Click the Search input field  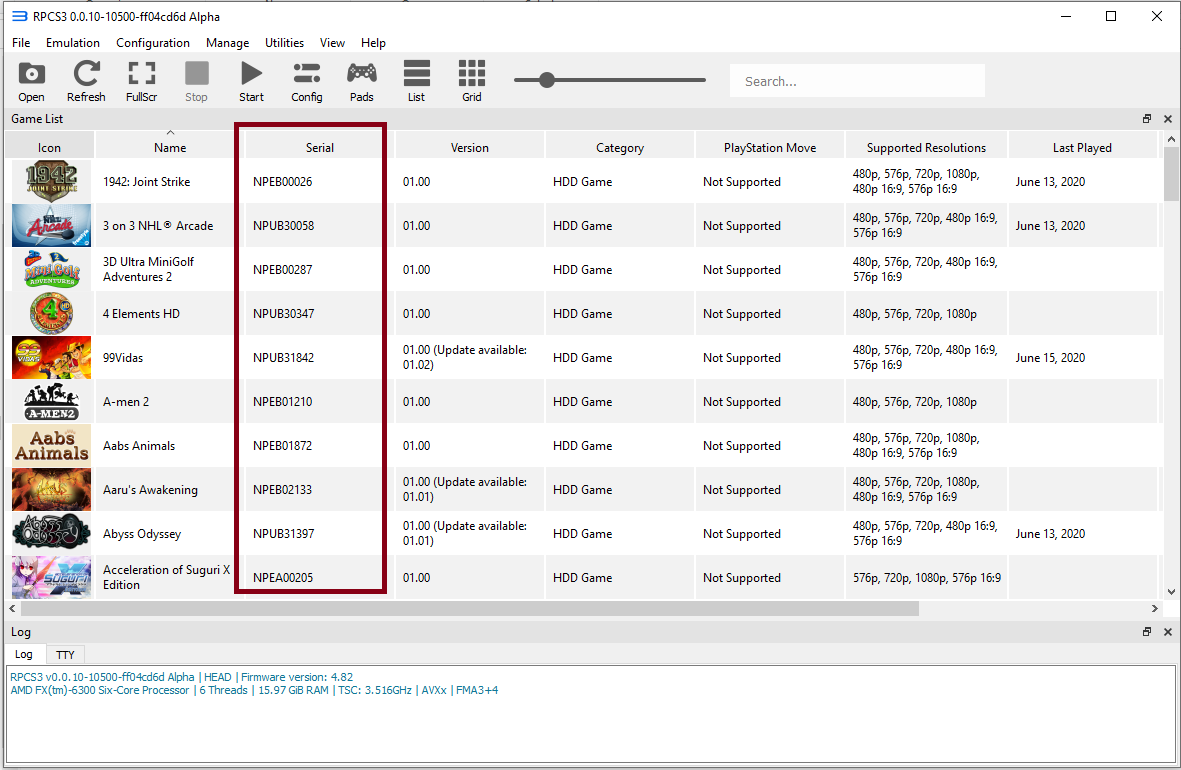857,81
